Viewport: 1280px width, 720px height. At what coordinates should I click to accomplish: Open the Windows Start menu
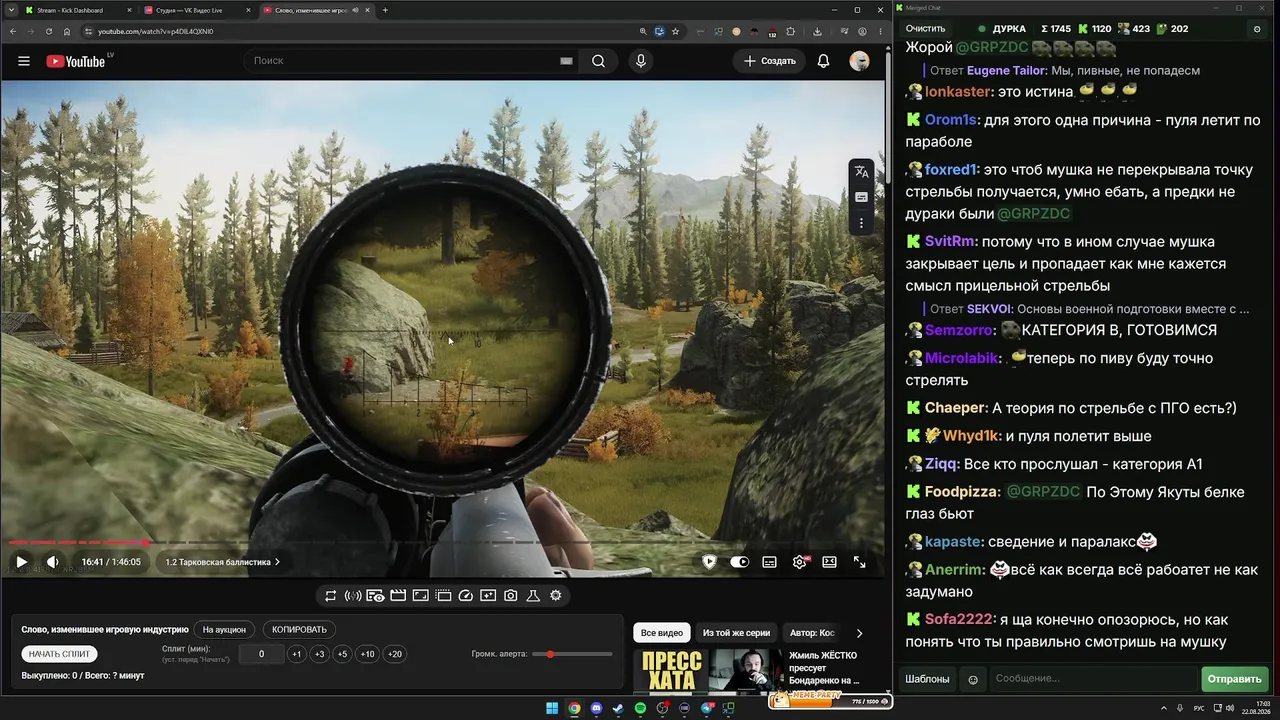coord(552,709)
